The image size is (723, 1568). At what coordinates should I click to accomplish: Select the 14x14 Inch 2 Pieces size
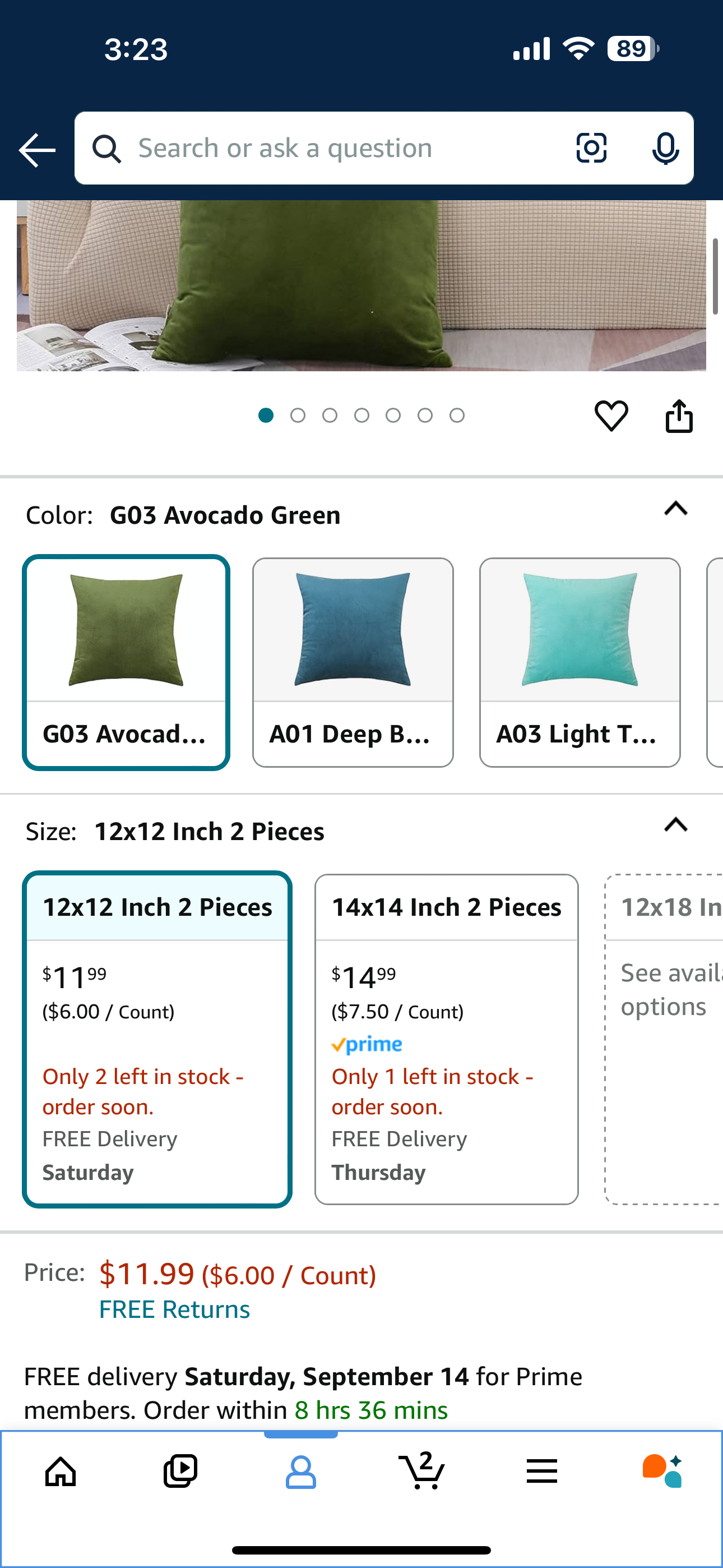point(446,1035)
